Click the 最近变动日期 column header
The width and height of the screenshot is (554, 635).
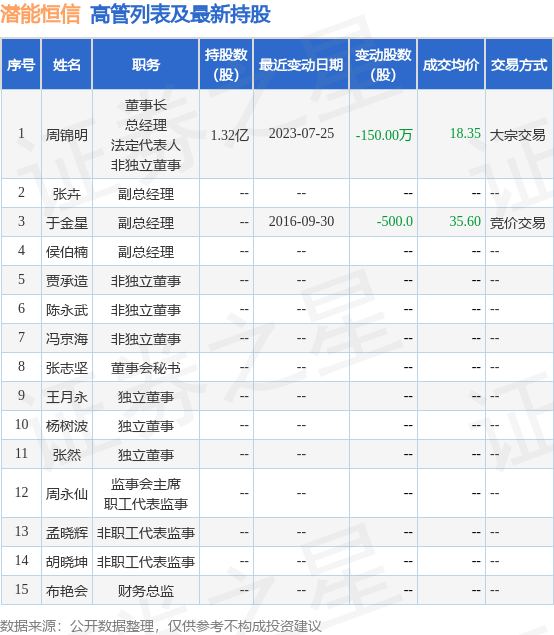pos(301,64)
